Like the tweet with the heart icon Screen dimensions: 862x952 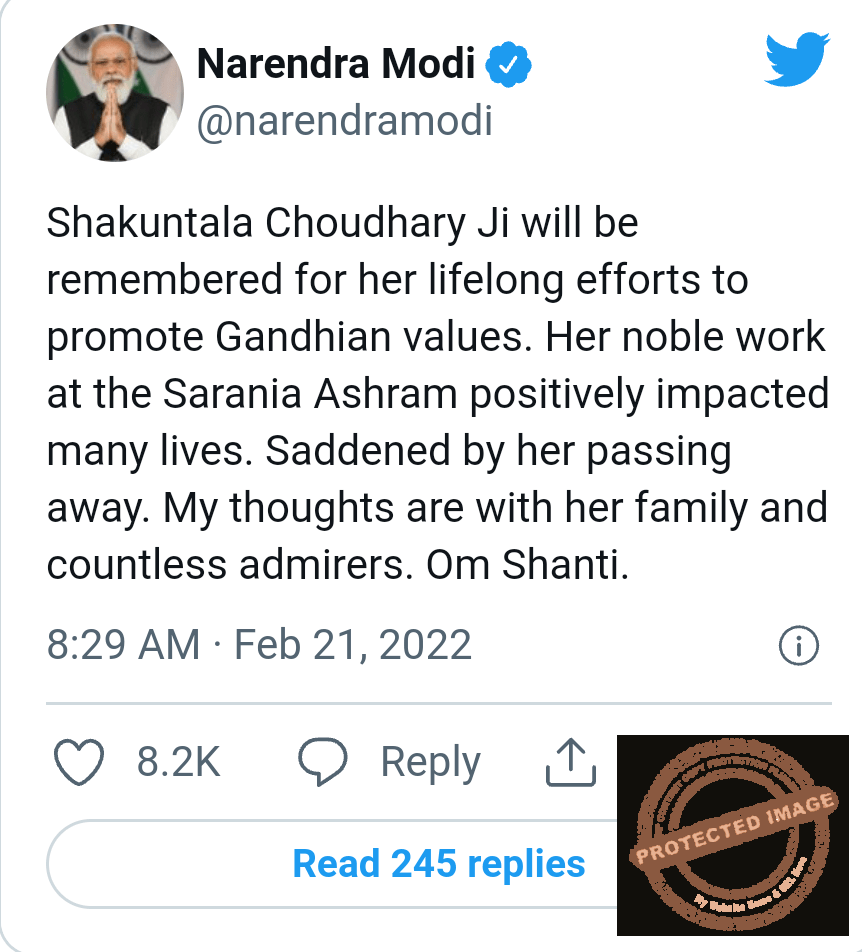click(79, 764)
